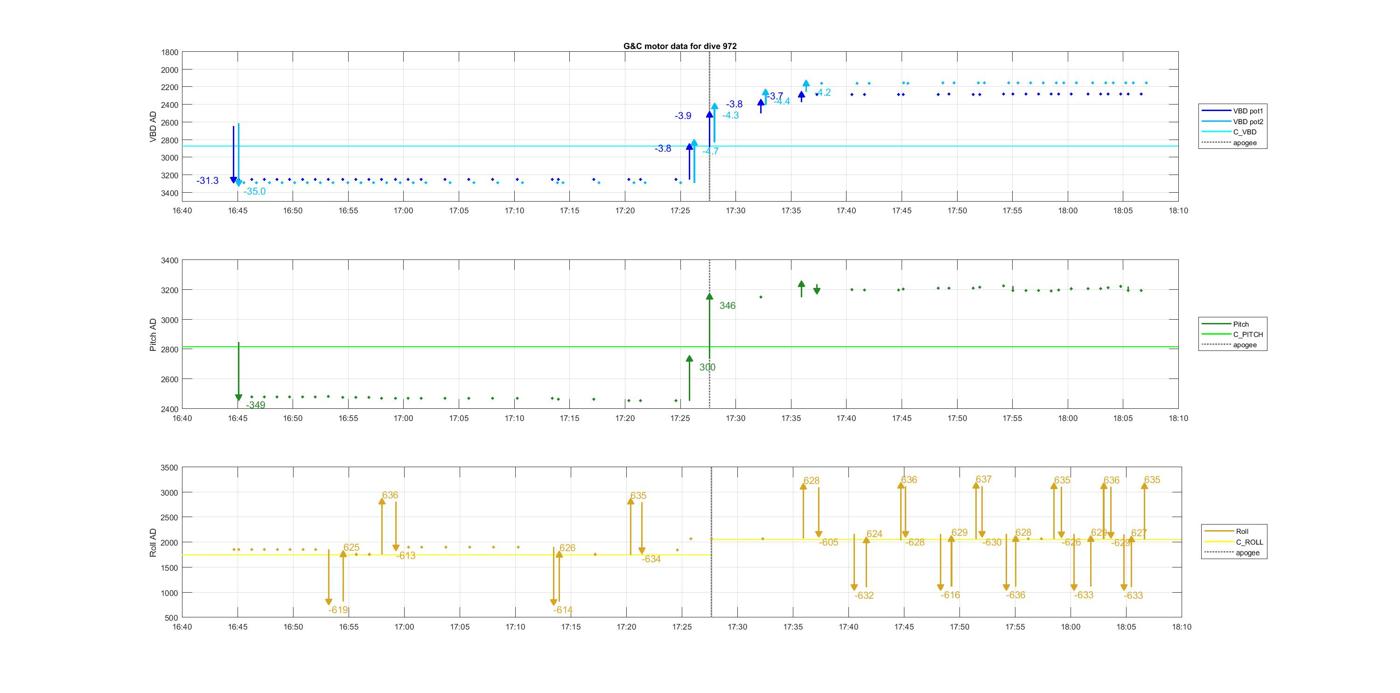1400x693 pixels.
Task: Click the '-632' roll data label
Action: (x=864, y=595)
